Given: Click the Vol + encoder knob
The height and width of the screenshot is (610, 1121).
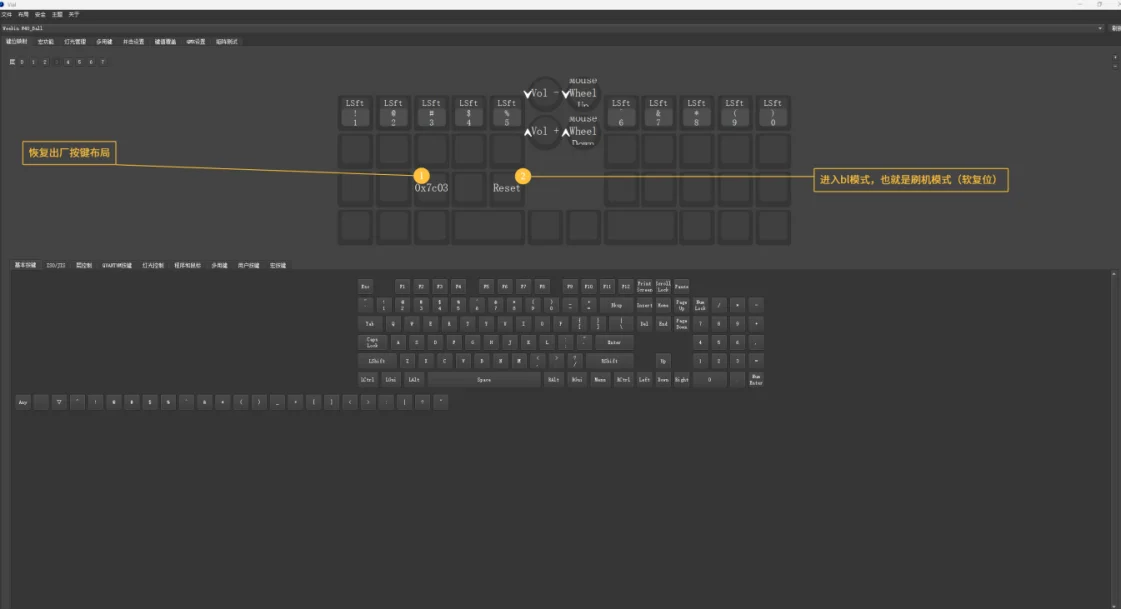Looking at the screenshot, I should tap(545, 131).
